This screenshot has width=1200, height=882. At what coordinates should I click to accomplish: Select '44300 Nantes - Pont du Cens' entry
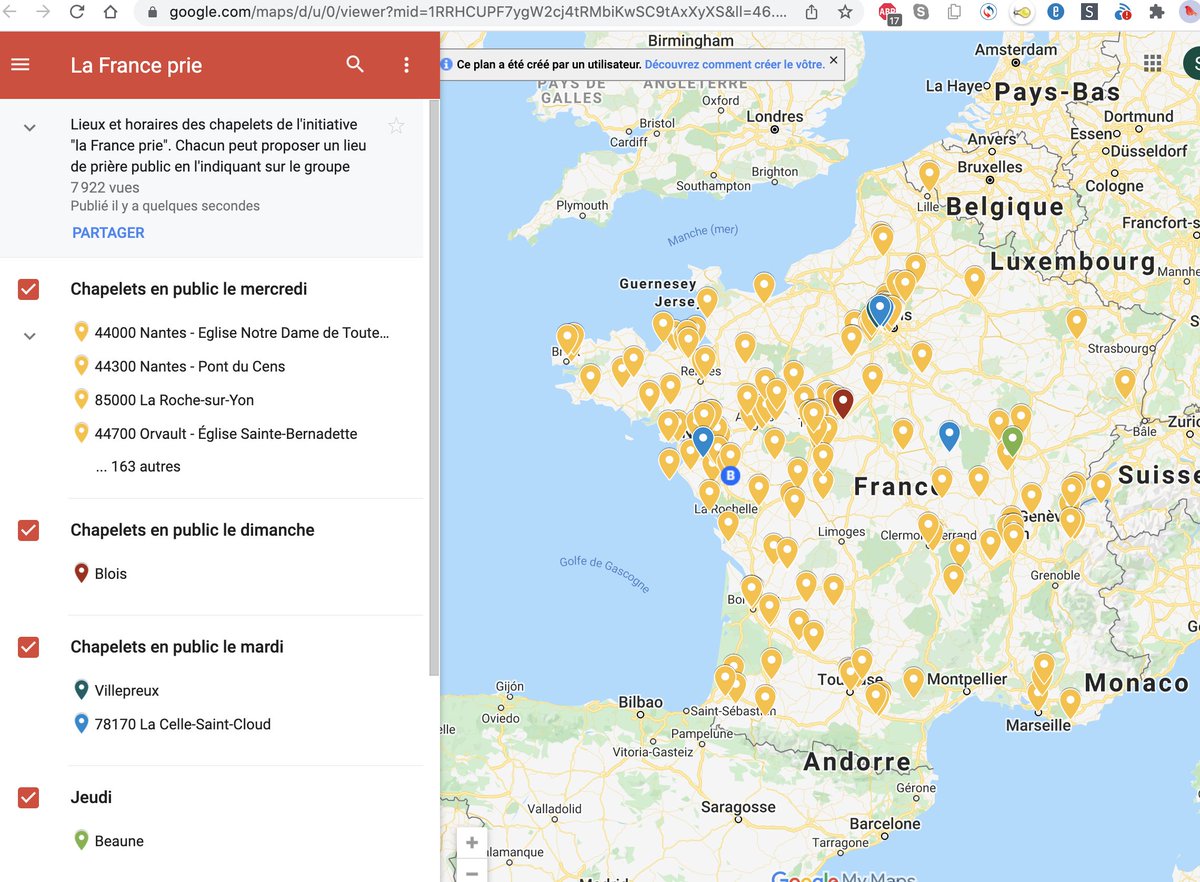tap(190, 366)
